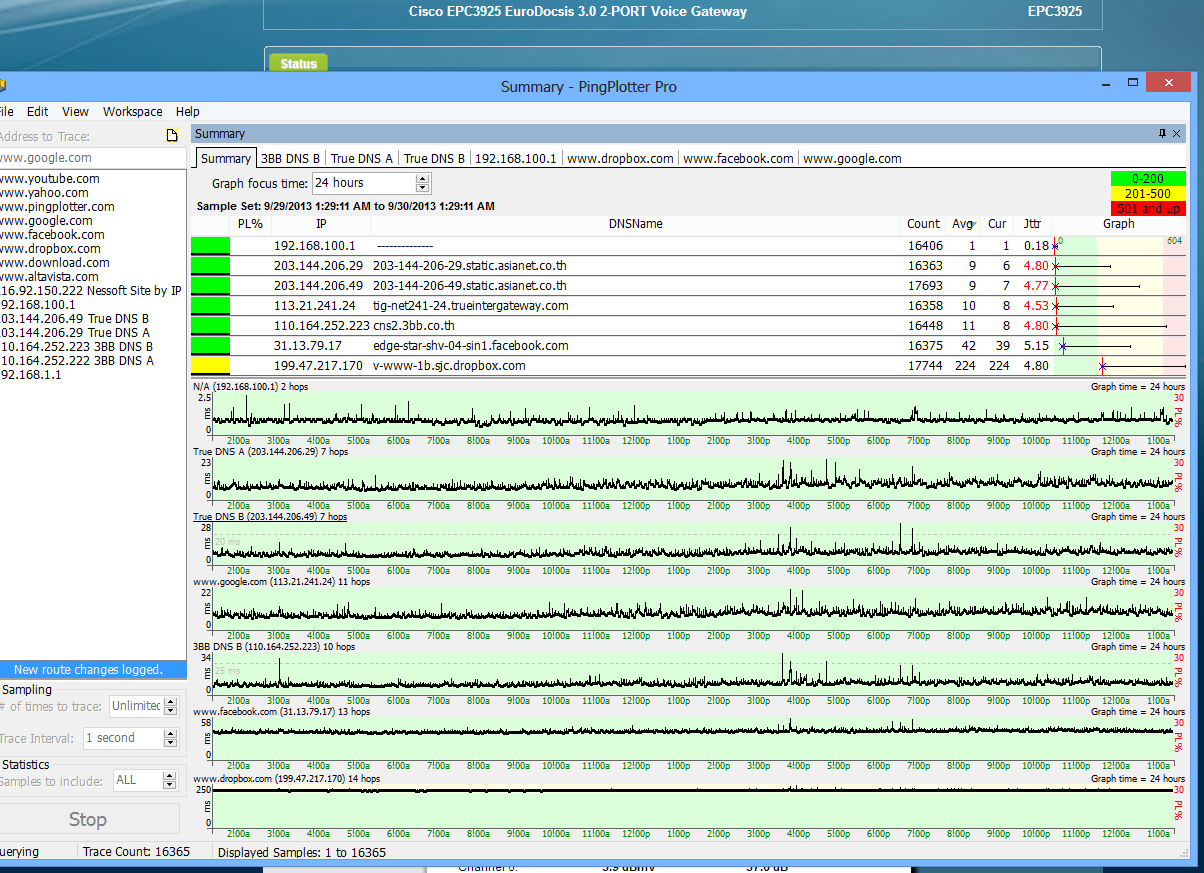Image resolution: width=1204 pixels, height=873 pixels.
Task: Pin the Summary panel with the pushpin icon
Action: click(x=1162, y=133)
